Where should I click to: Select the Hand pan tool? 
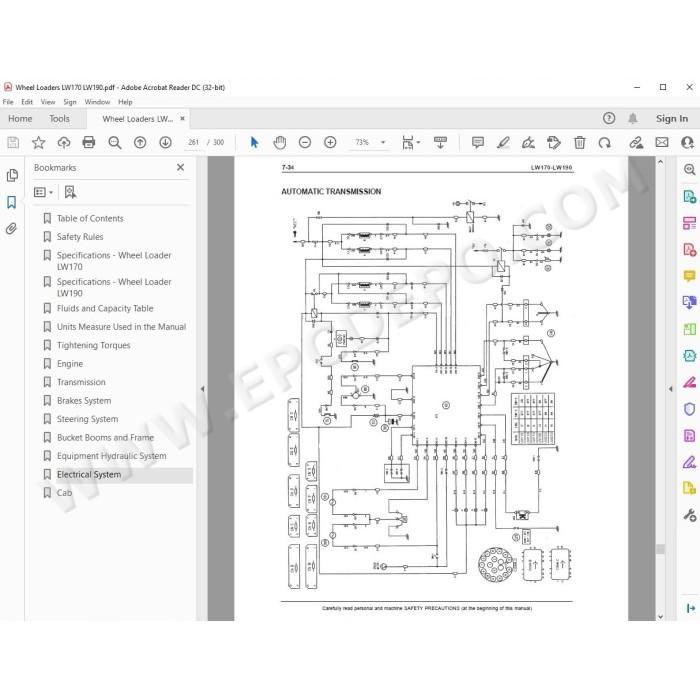pyautogui.click(x=279, y=142)
